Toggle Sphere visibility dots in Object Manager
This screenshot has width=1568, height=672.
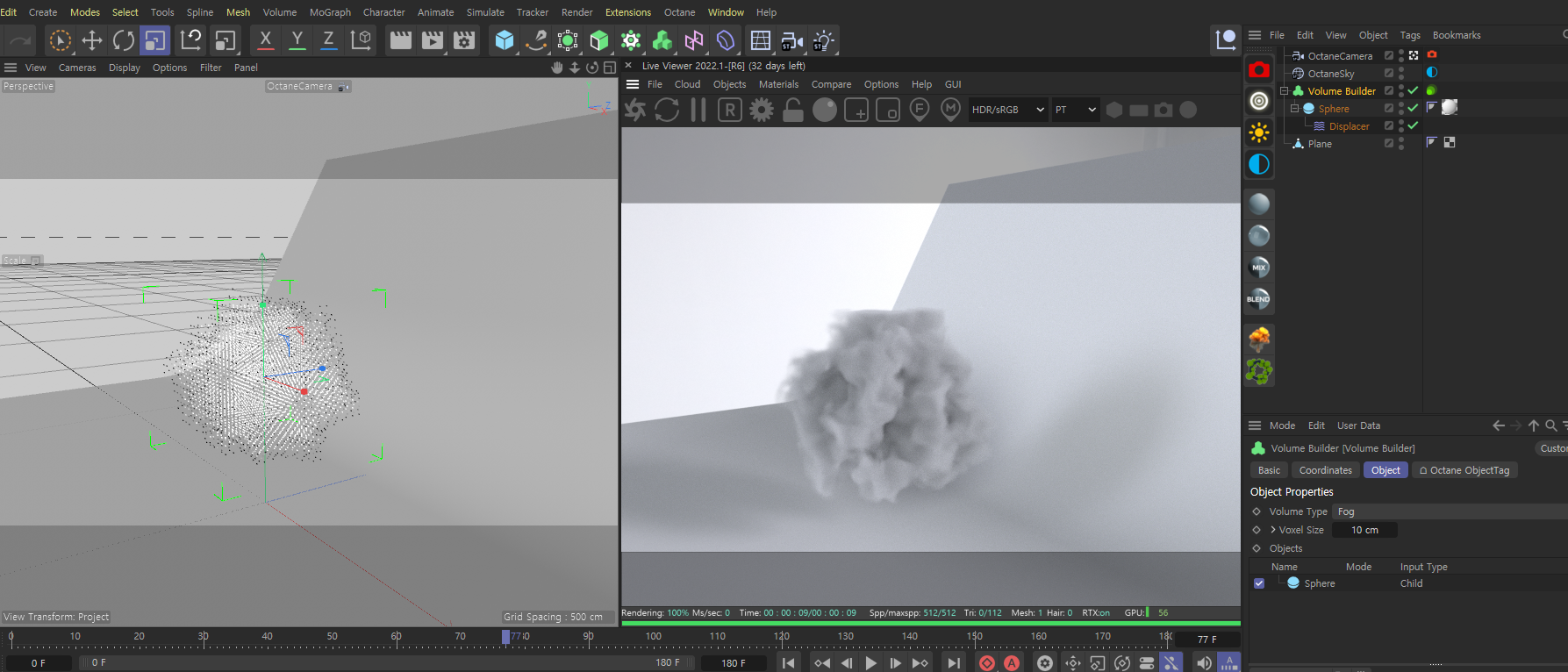click(1401, 108)
